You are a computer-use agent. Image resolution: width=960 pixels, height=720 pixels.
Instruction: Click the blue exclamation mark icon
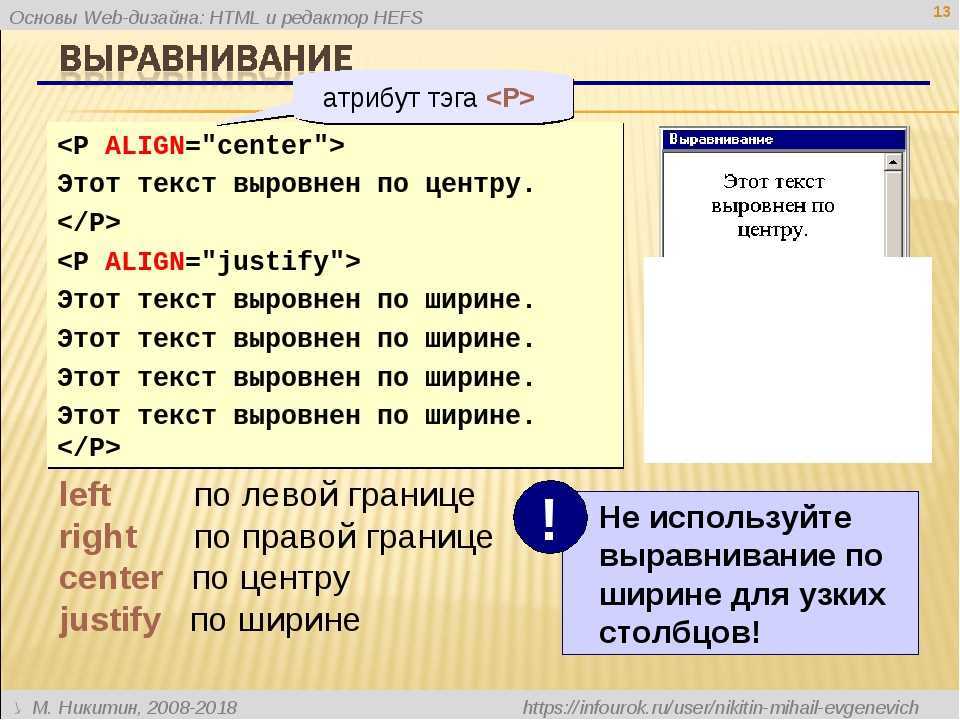tap(549, 518)
